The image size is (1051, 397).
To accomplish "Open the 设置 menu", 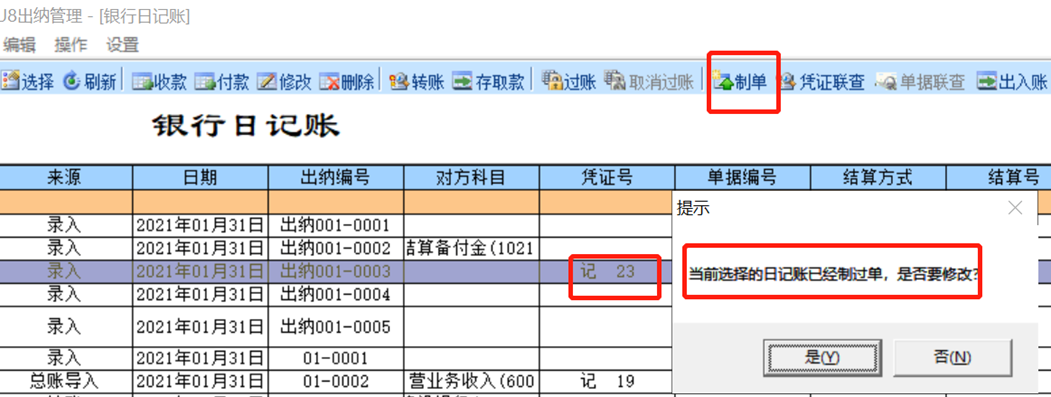I will (x=123, y=45).
